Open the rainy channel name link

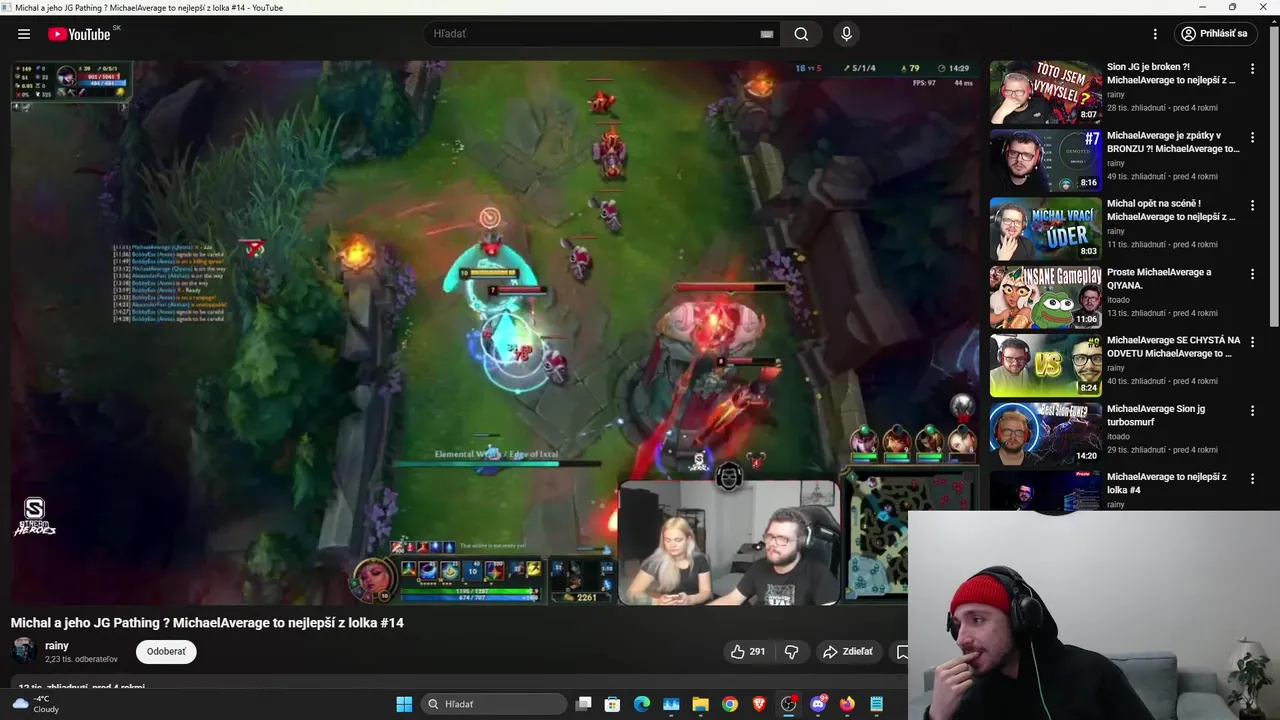(57, 646)
